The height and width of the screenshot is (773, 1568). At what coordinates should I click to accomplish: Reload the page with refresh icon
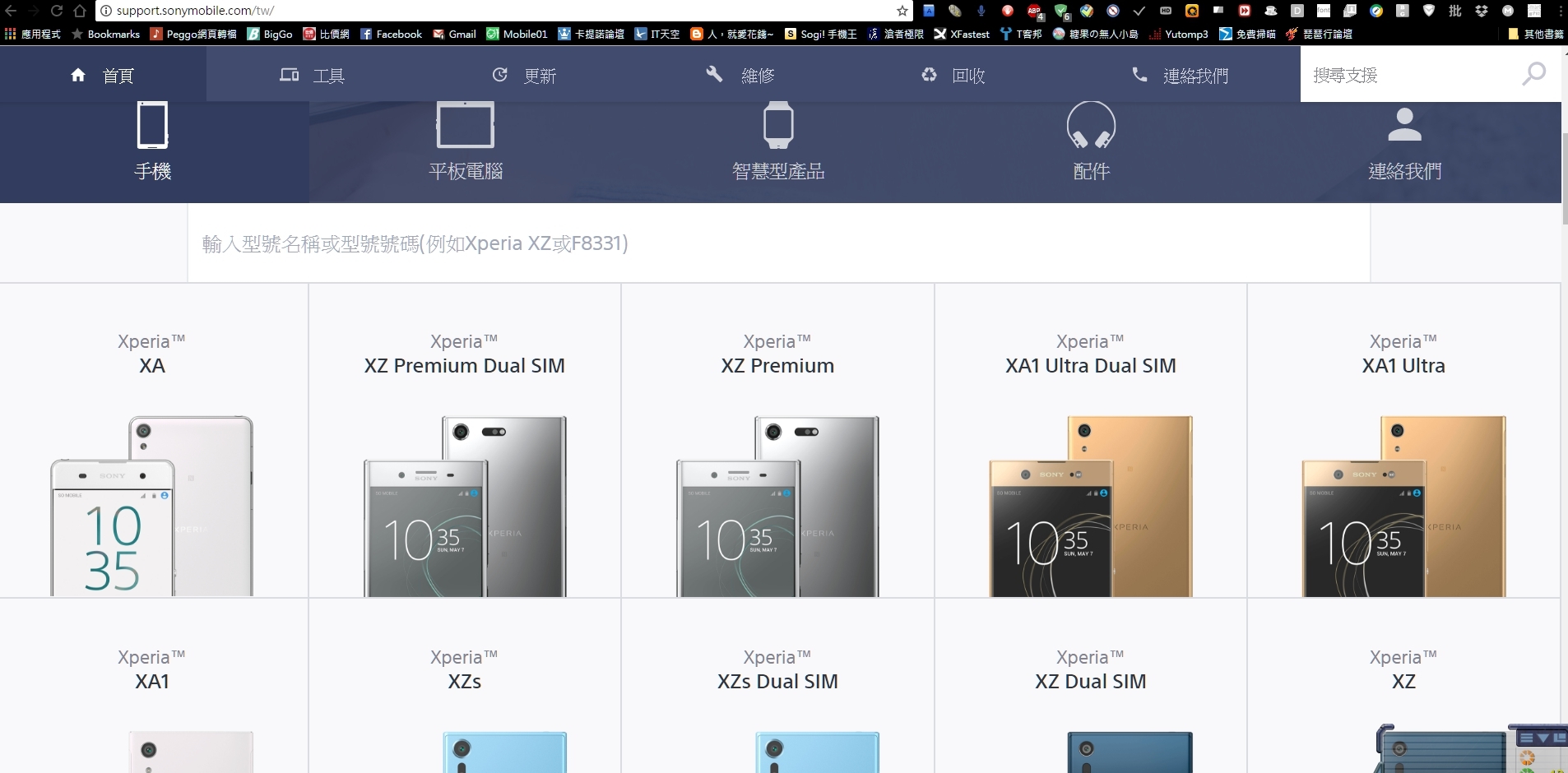tap(57, 11)
